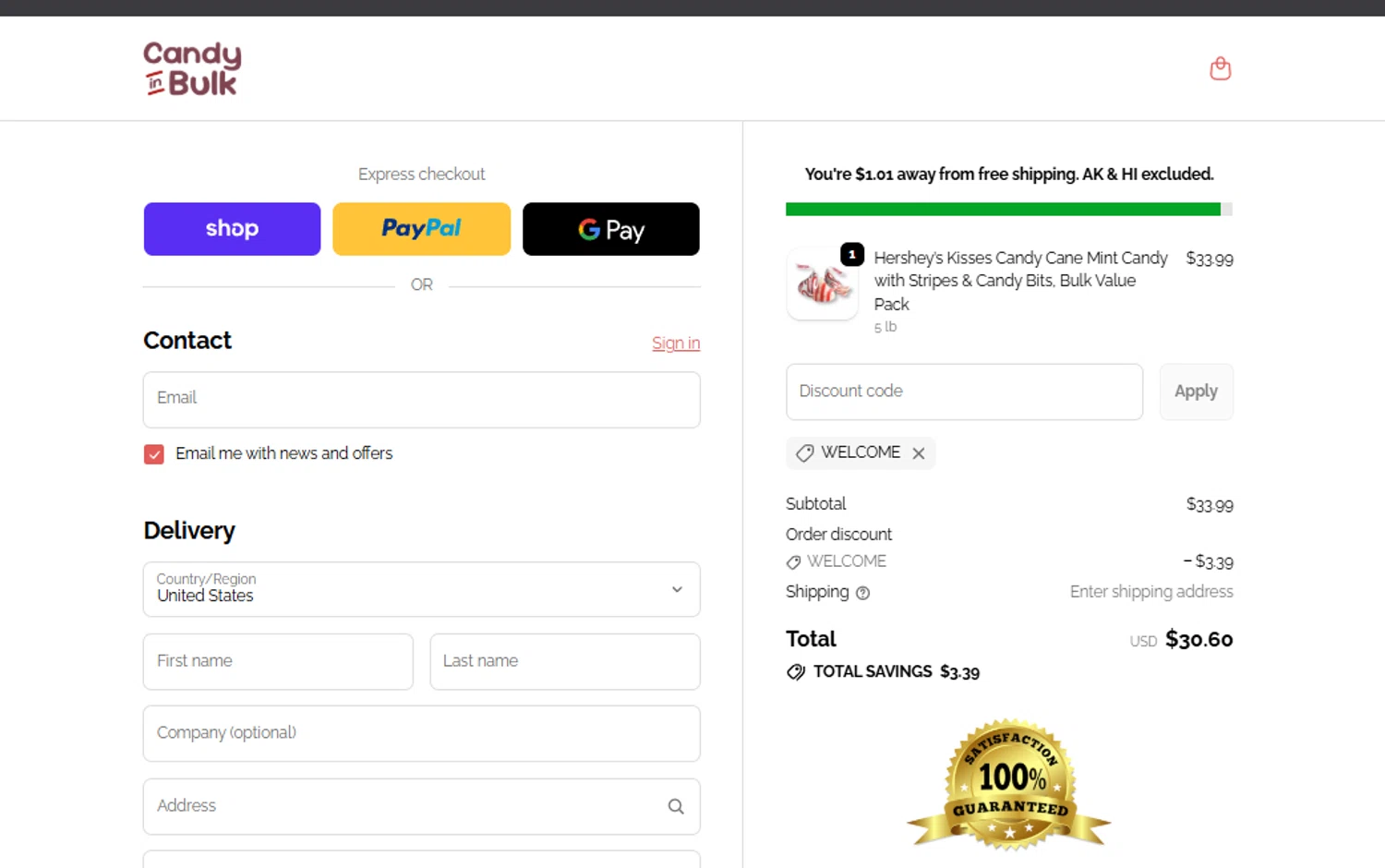Image resolution: width=1385 pixels, height=868 pixels.
Task: Click the Address field search icon
Action: pos(676,806)
